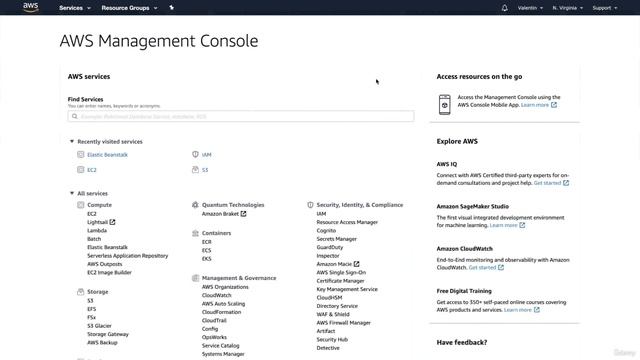Open WAF & Shield service
This screenshot has height=360, width=640.
333,314
